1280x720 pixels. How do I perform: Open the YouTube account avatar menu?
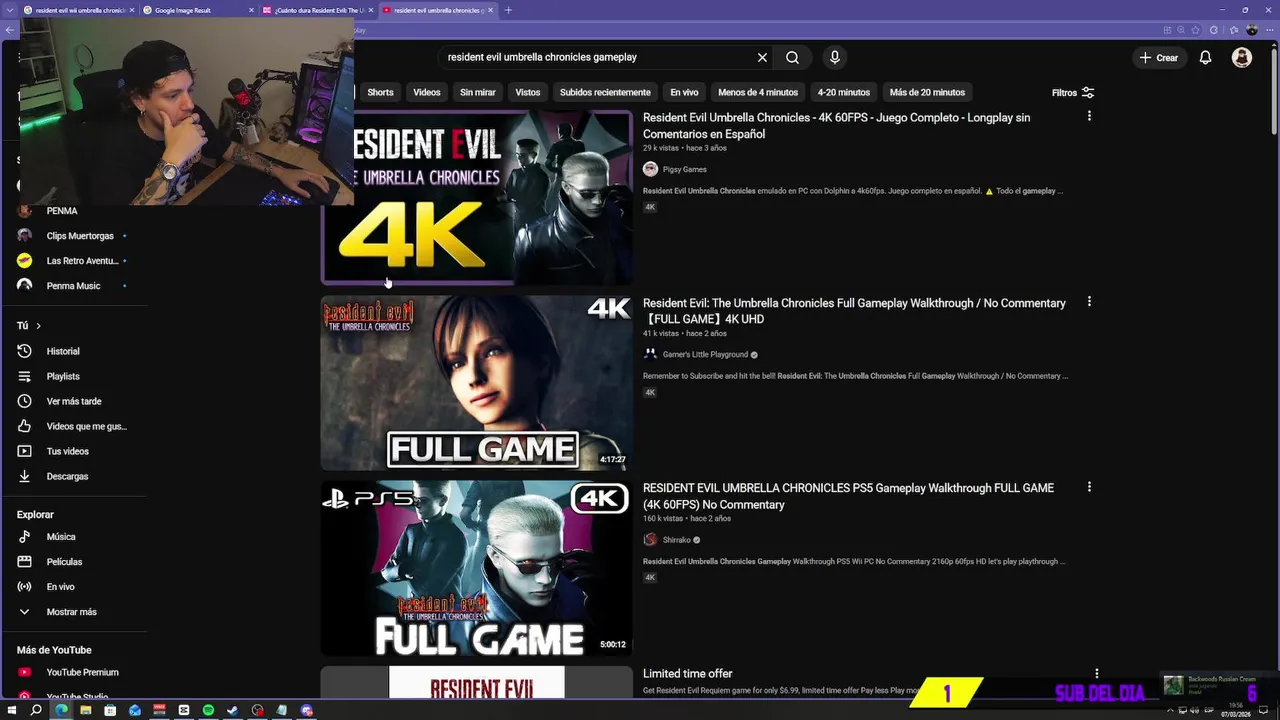1242,58
